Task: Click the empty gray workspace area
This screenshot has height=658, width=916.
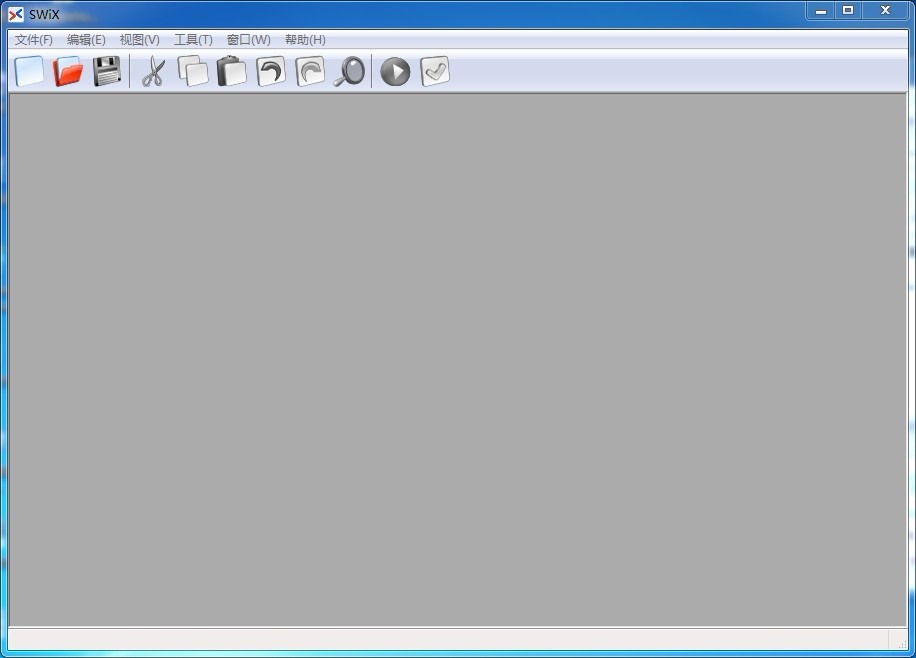Action: 457,360
